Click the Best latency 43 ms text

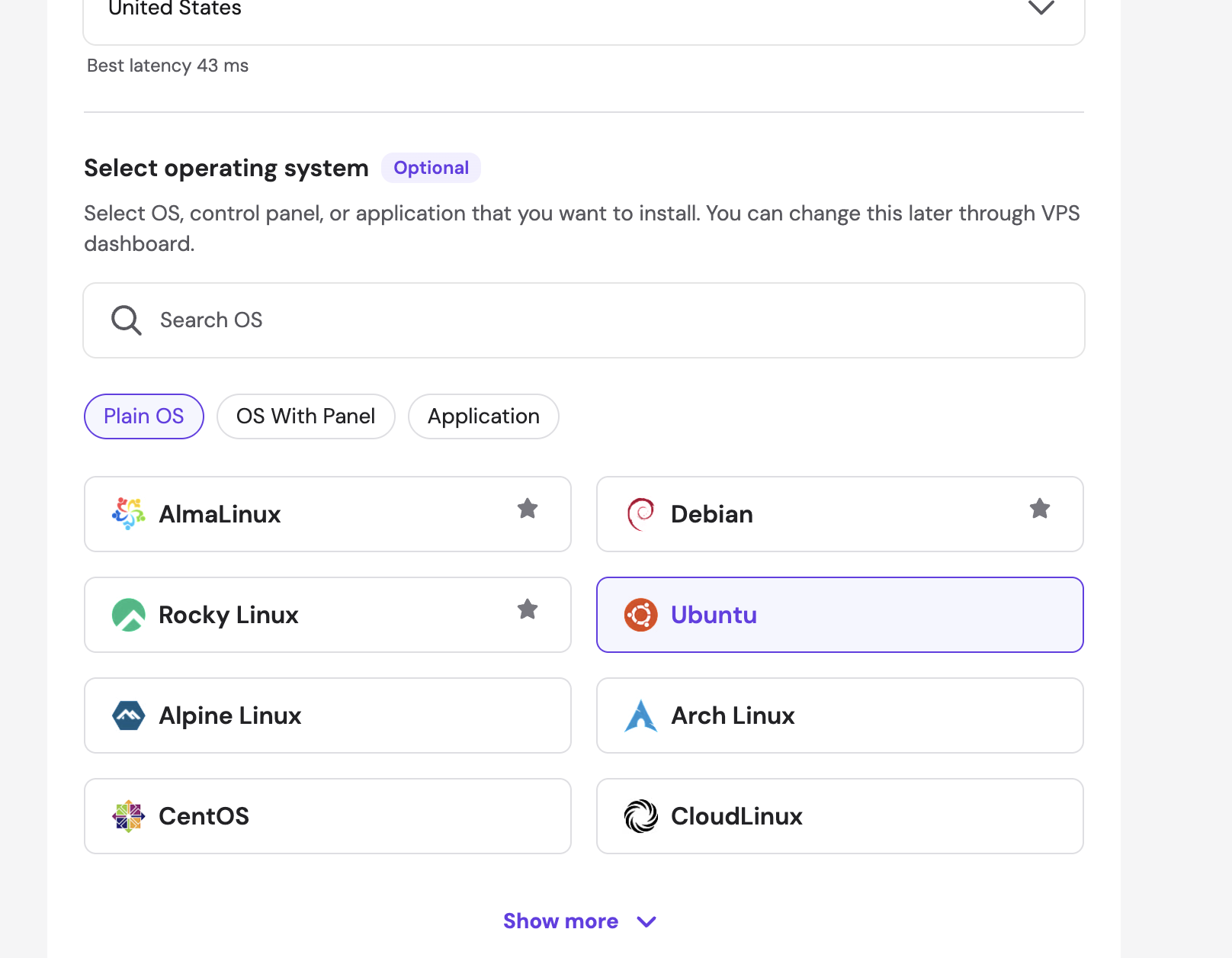(168, 66)
